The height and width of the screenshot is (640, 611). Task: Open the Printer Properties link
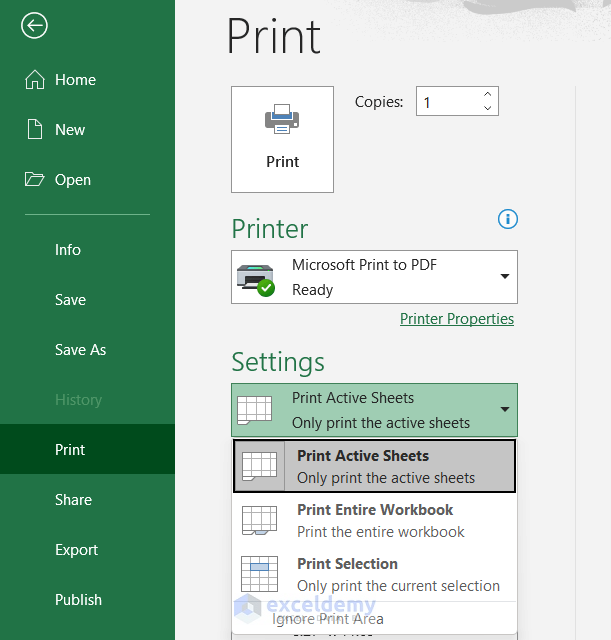coord(457,319)
